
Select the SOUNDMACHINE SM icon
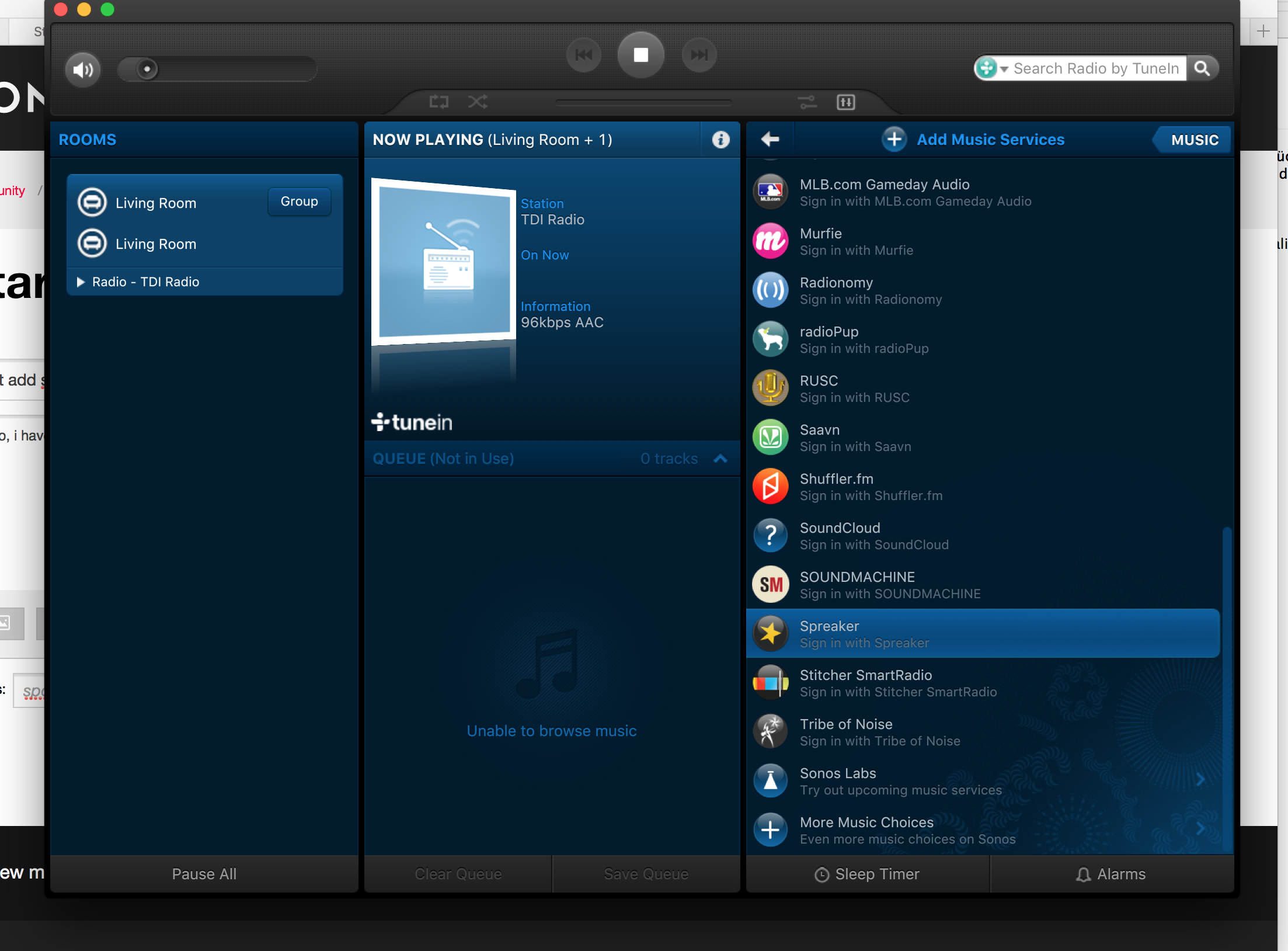pyautogui.click(x=770, y=584)
